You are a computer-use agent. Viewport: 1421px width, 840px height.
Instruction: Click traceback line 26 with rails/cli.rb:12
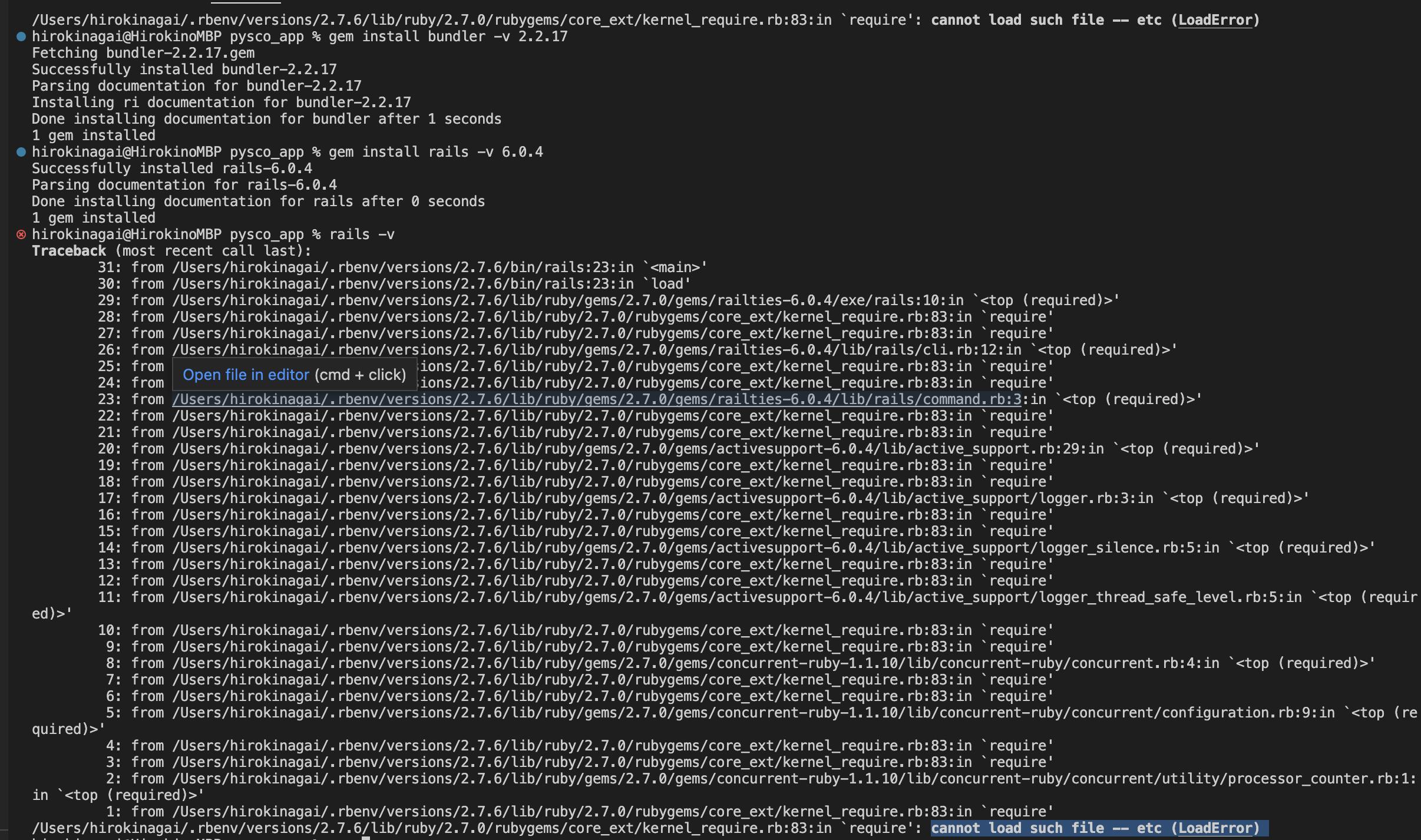tap(637, 350)
